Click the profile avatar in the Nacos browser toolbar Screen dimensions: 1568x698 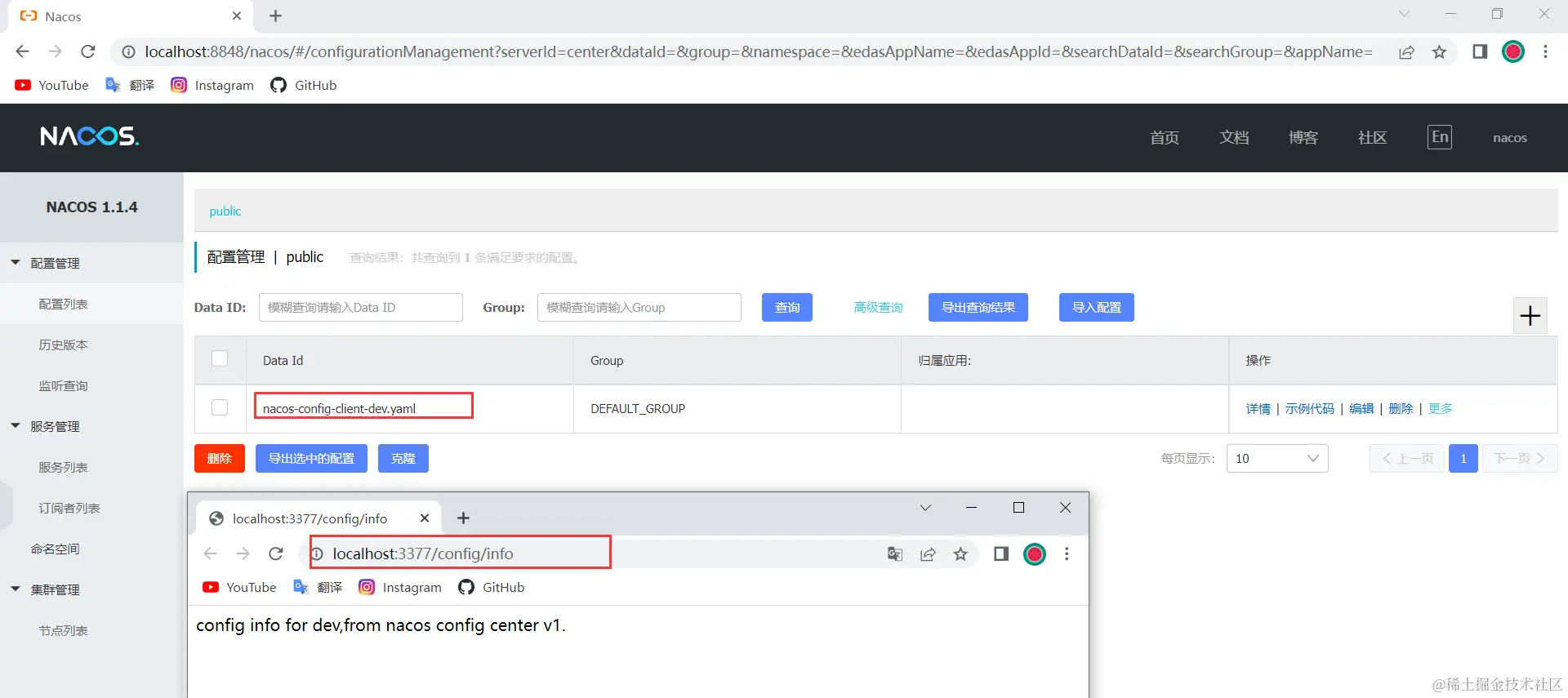click(1513, 51)
